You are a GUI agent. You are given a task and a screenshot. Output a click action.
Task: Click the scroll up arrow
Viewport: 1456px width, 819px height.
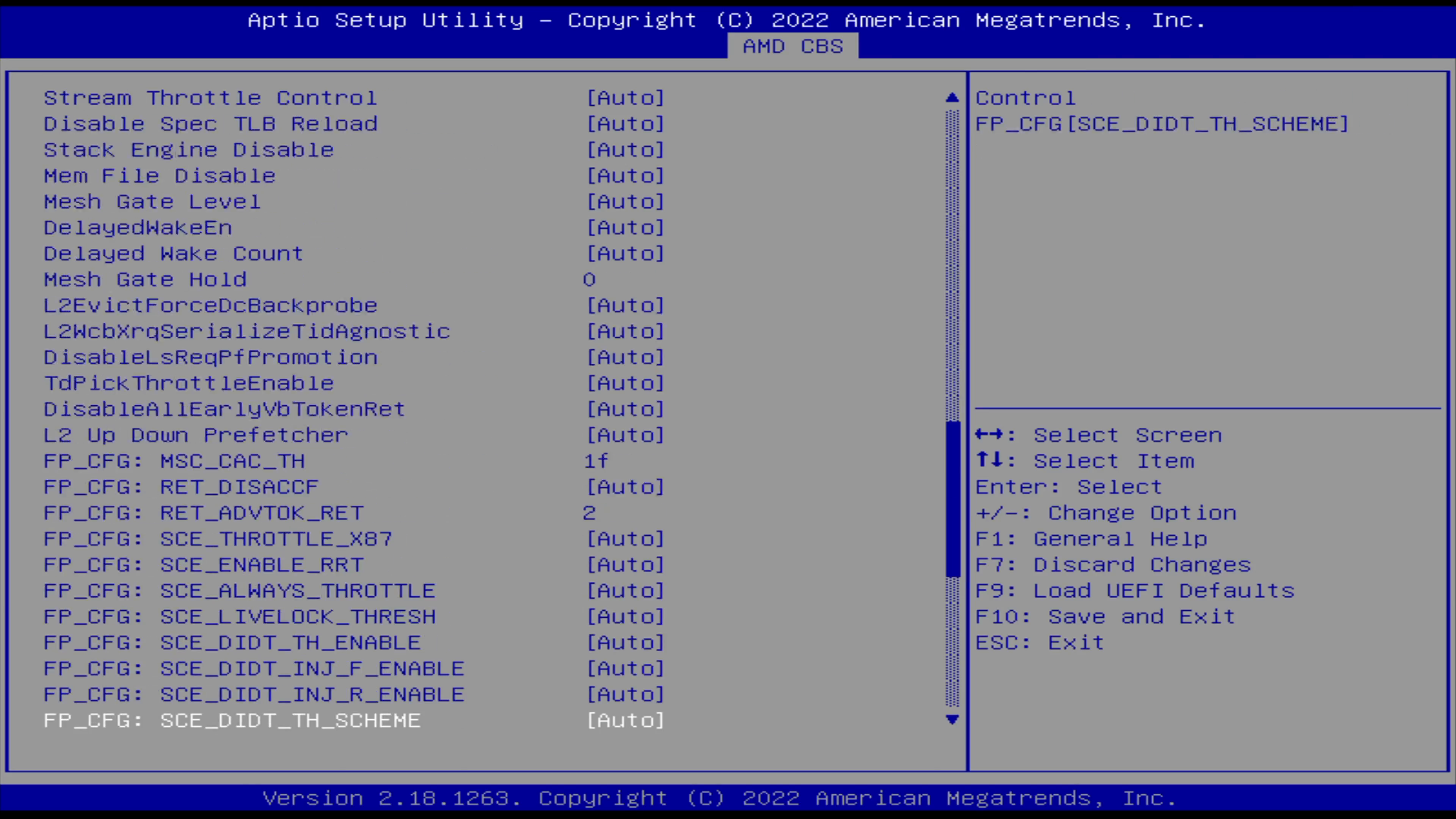[x=952, y=98]
